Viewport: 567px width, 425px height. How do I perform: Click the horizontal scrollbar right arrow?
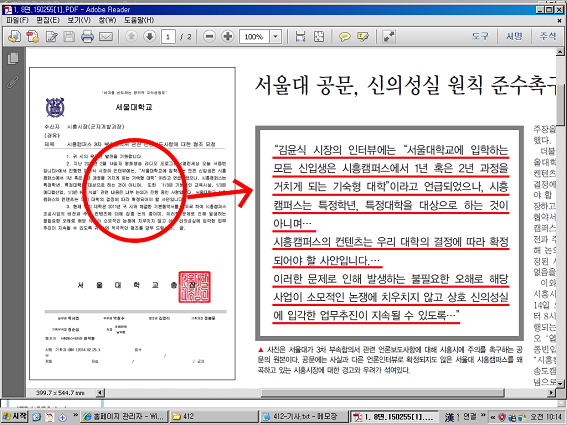pyautogui.click(x=551, y=392)
